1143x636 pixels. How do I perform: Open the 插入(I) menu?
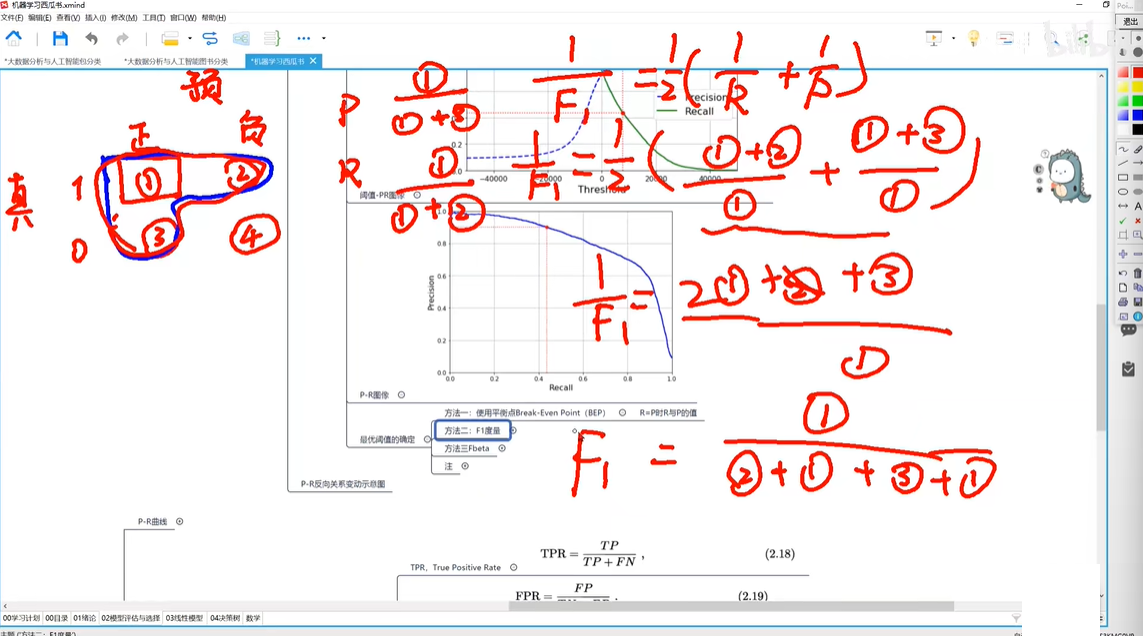95,18
